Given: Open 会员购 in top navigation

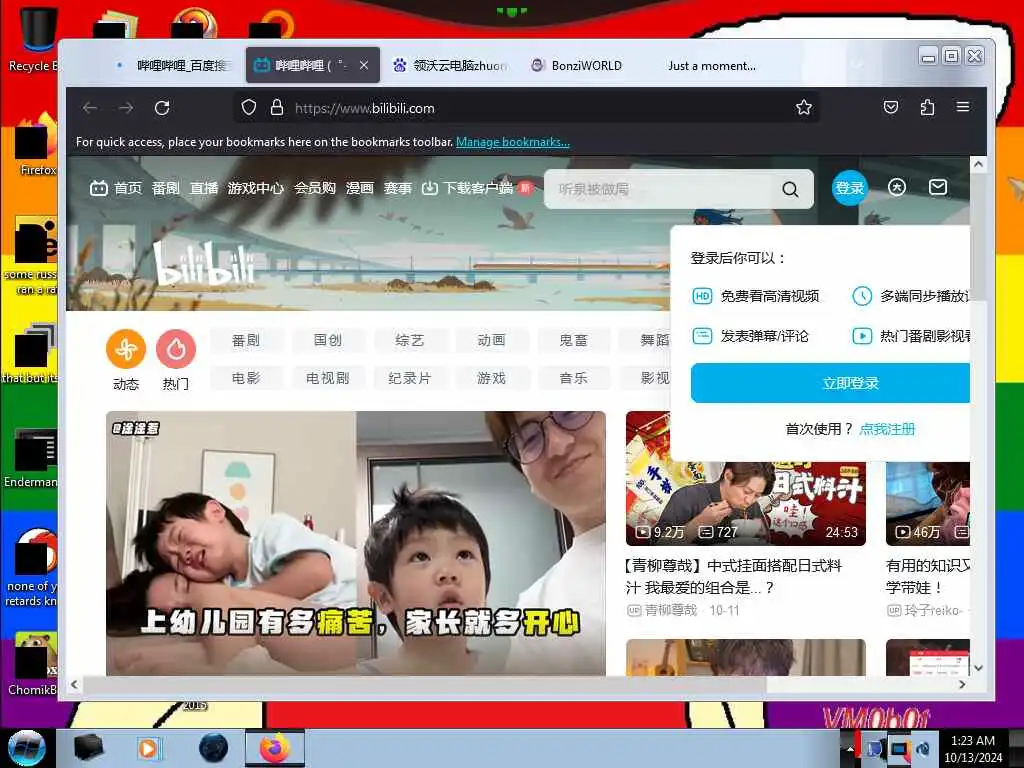Looking at the screenshot, I should pos(315,189).
